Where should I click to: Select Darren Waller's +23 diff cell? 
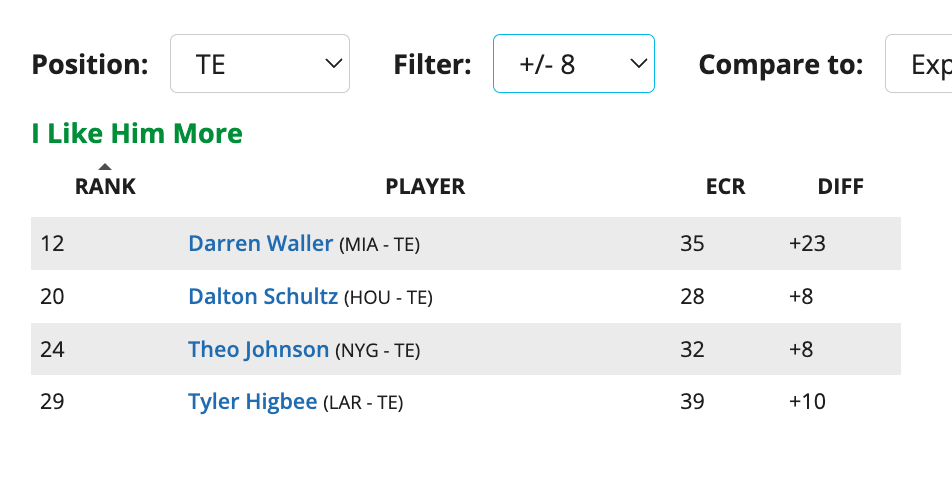807,243
